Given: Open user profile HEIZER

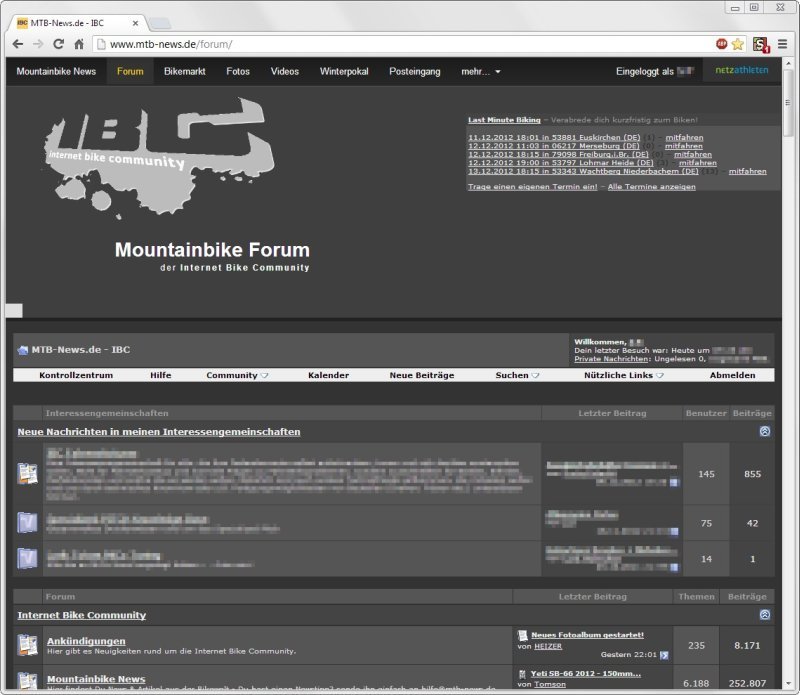Looking at the screenshot, I should [x=548, y=647].
